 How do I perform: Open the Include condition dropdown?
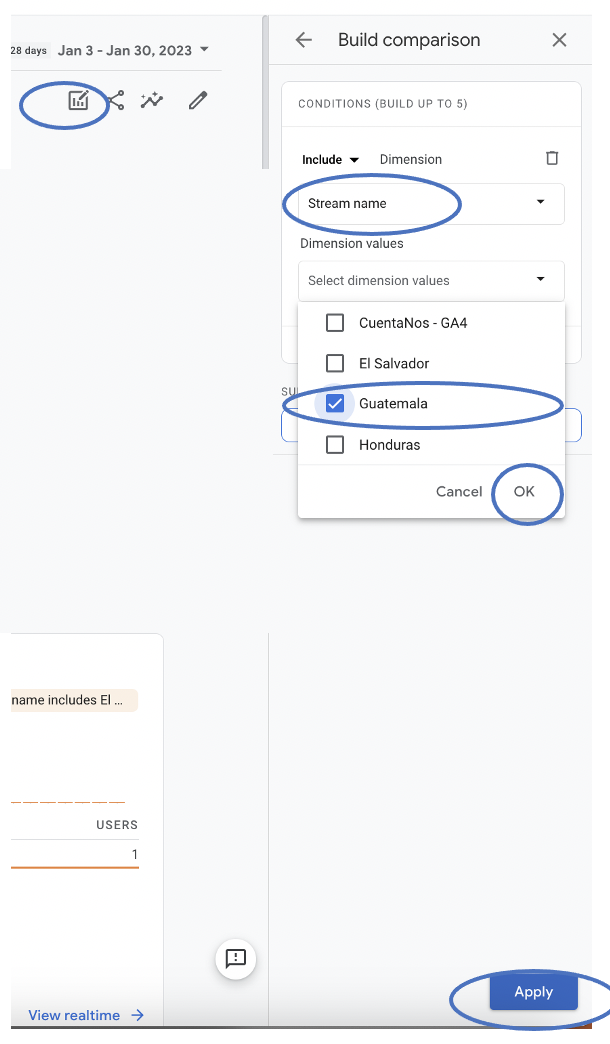tap(330, 160)
